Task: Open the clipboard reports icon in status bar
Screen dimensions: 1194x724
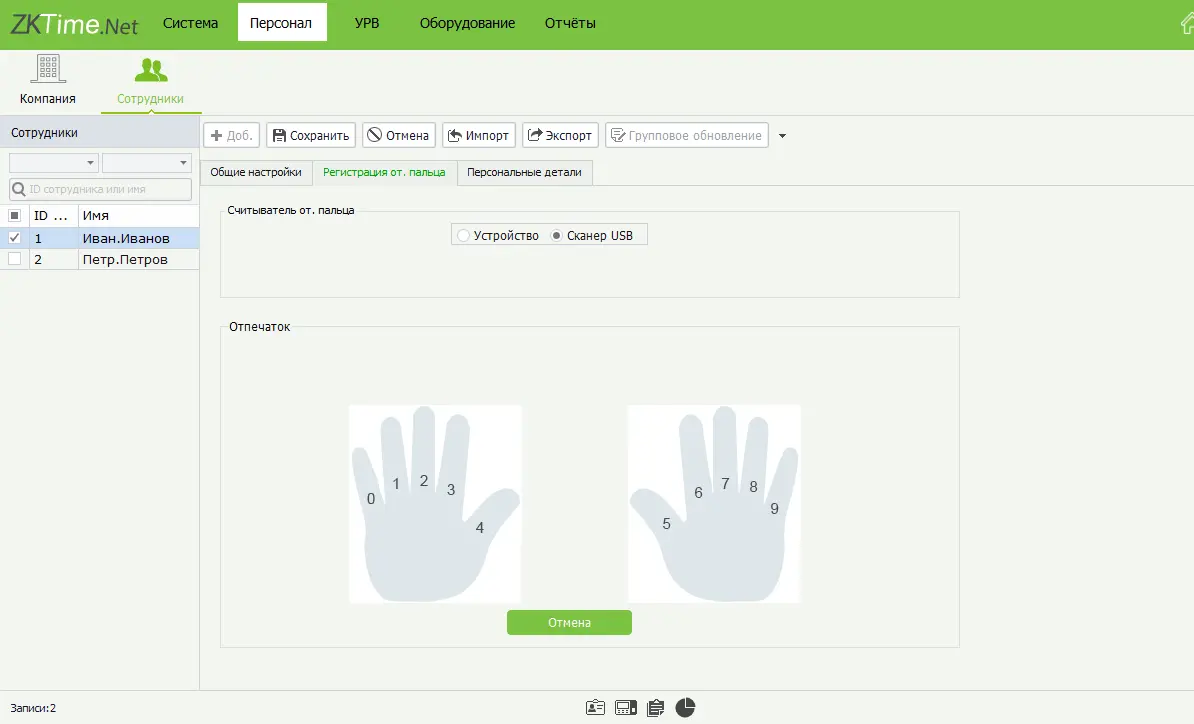Action: [655, 708]
